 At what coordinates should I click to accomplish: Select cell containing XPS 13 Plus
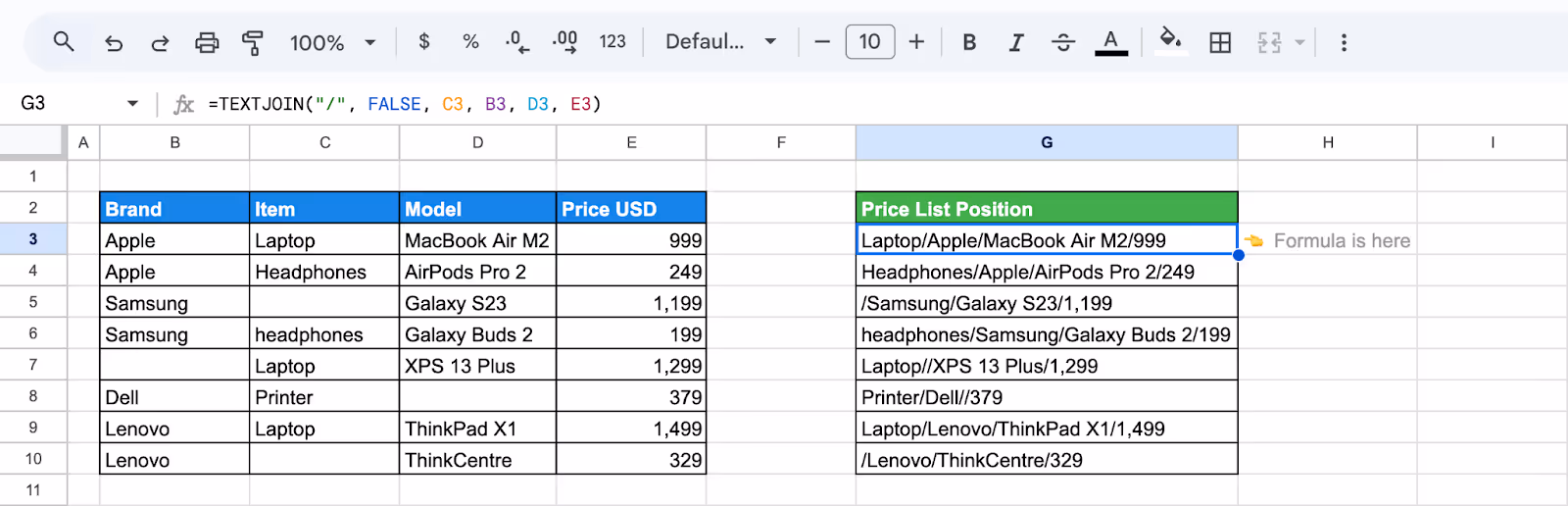click(477, 365)
